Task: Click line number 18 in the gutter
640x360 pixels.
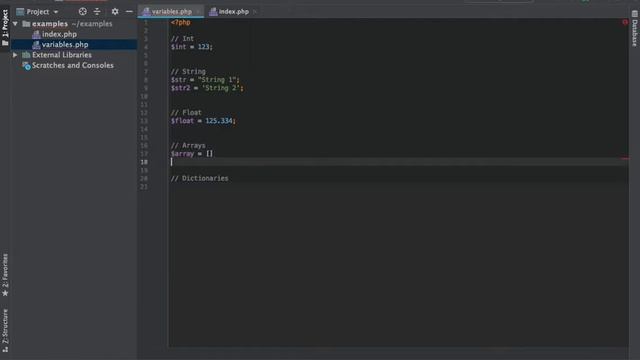Action: coord(144,162)
